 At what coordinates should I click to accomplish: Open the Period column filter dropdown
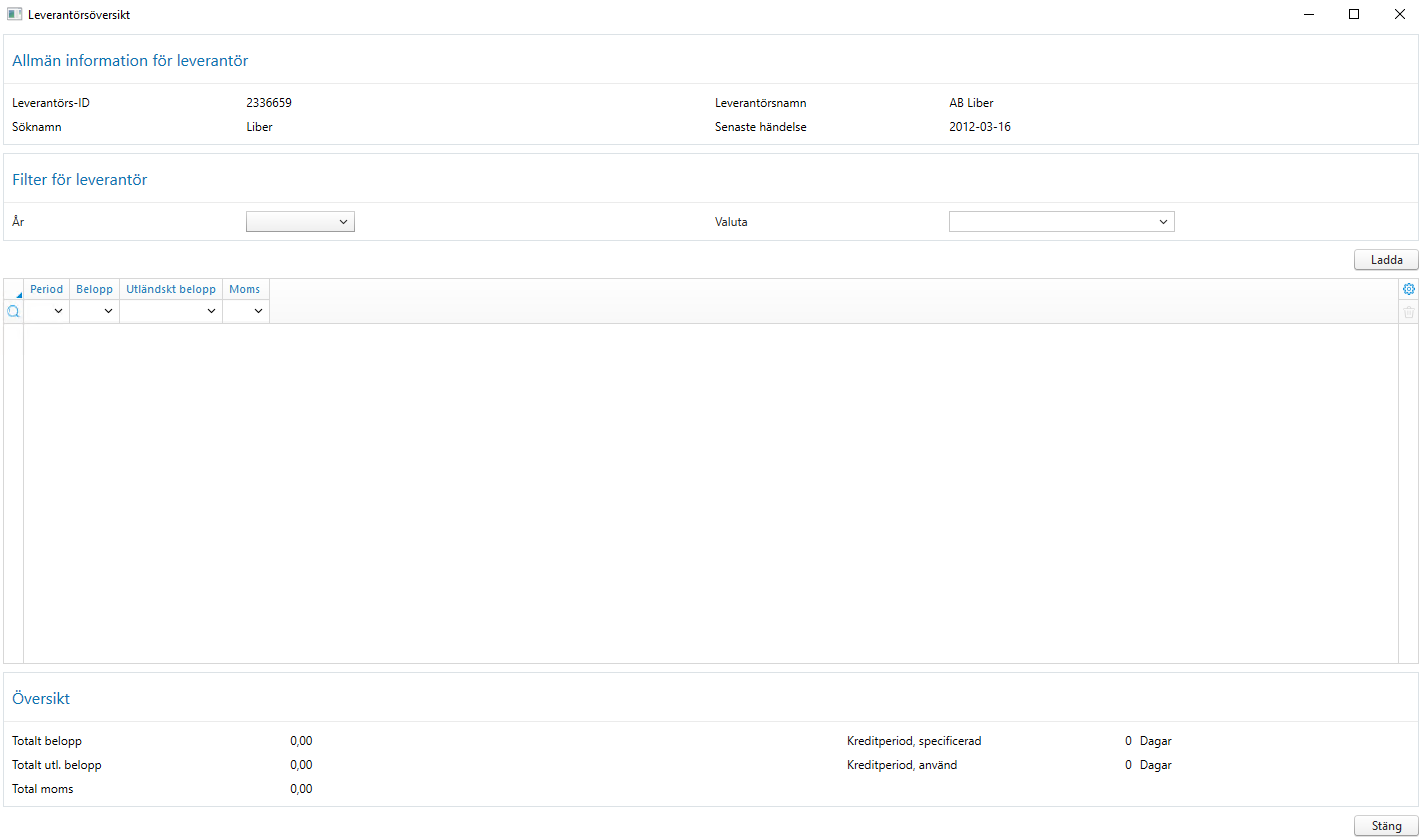58,311
